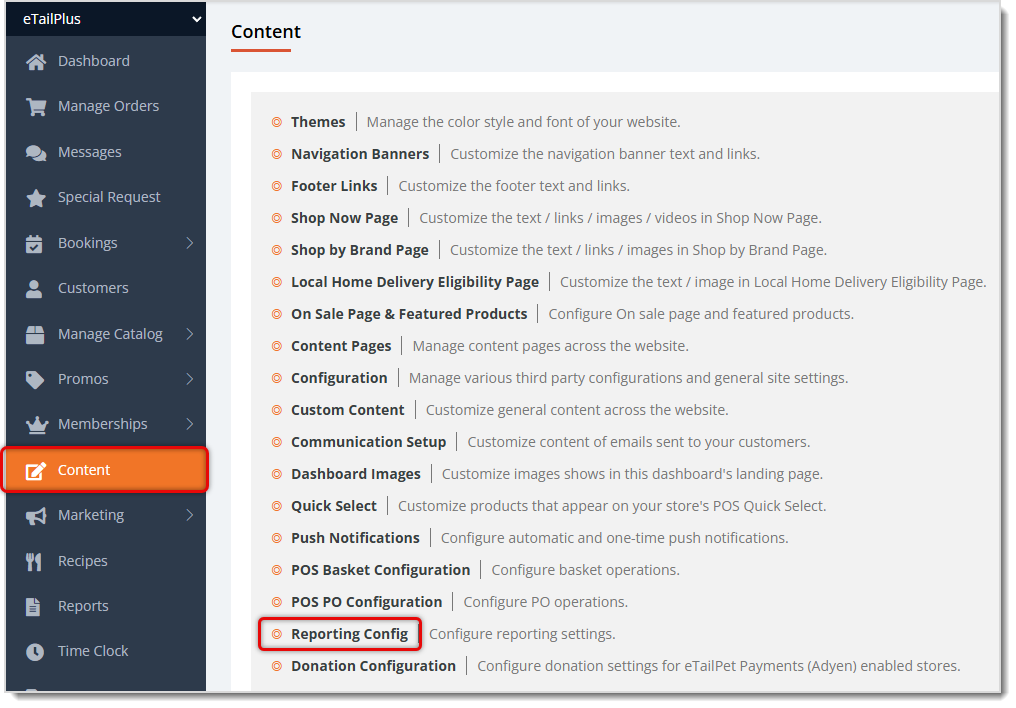Click the bullet icon beside Themes

click(x=277, y=122)
